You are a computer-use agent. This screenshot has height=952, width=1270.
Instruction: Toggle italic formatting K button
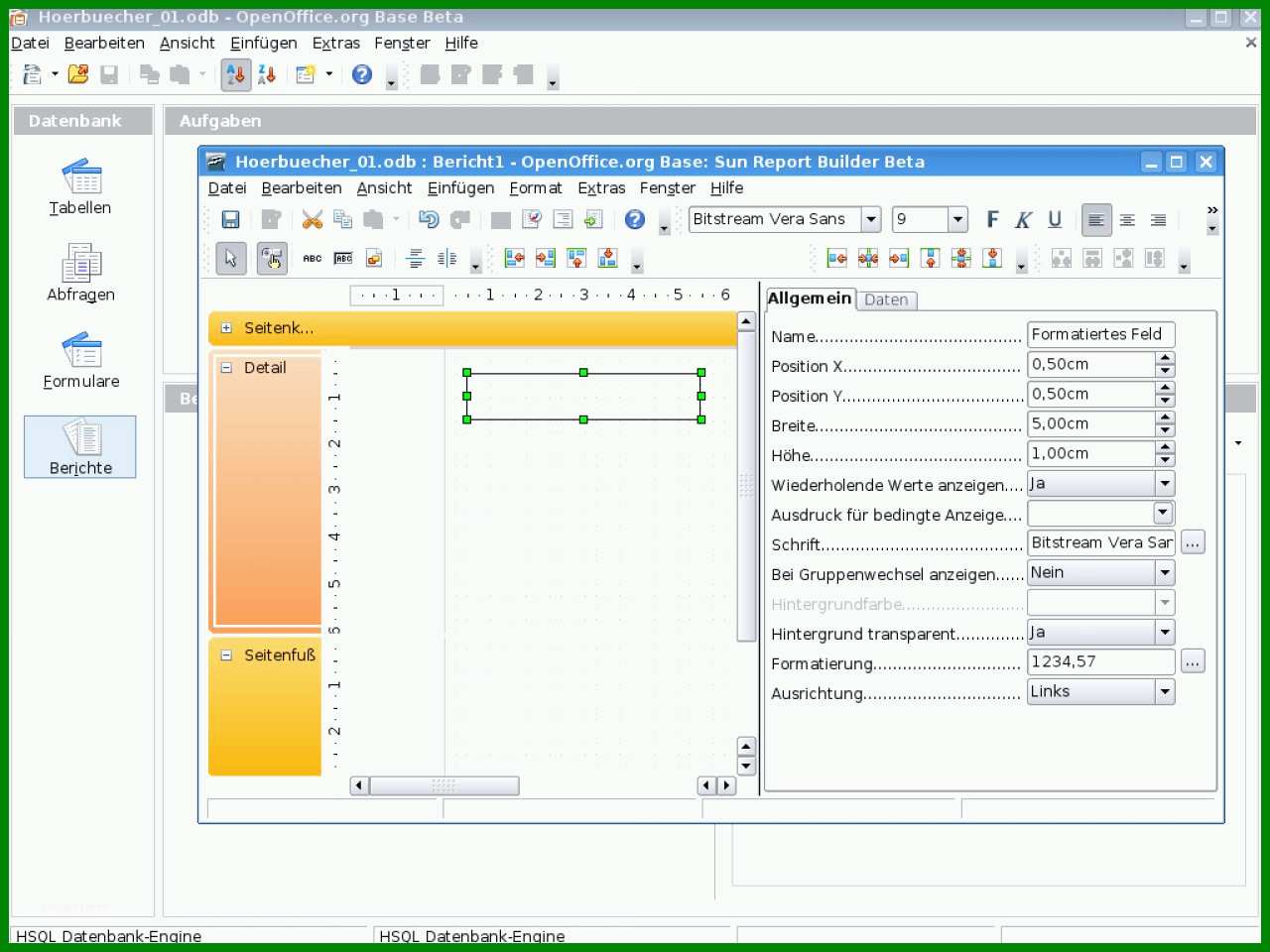pos(1023,219)
